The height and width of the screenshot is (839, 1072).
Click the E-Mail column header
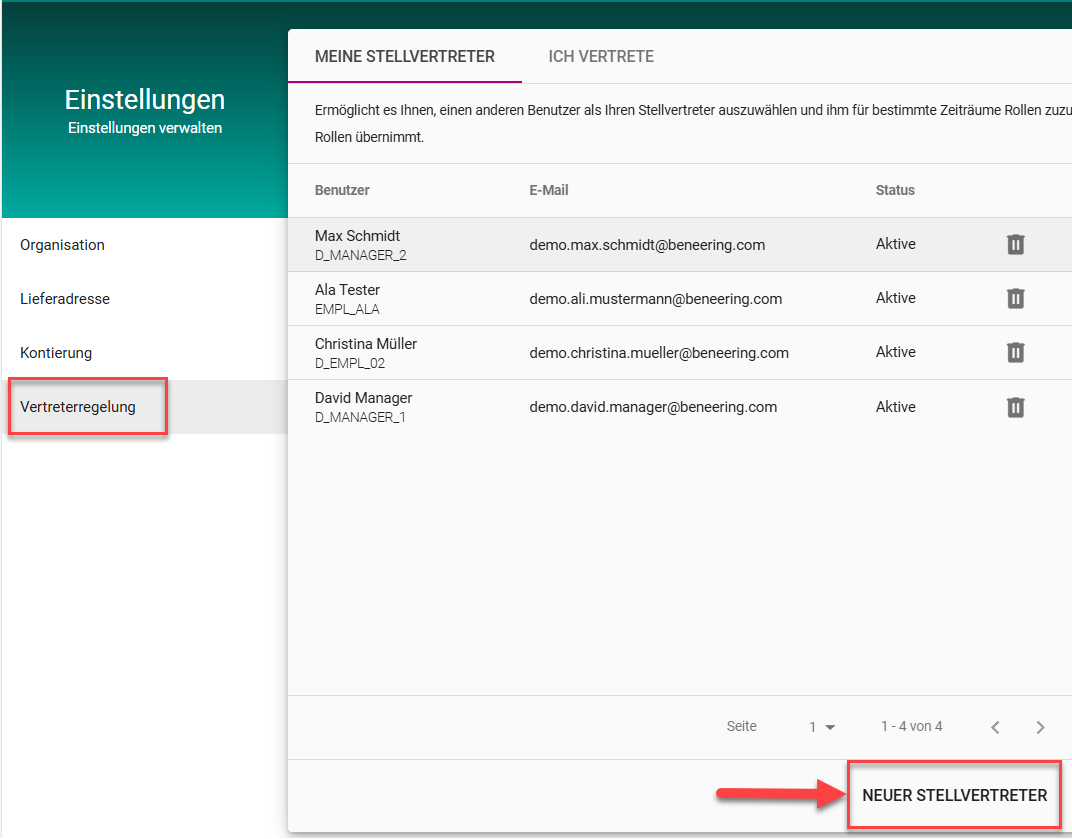549,190
